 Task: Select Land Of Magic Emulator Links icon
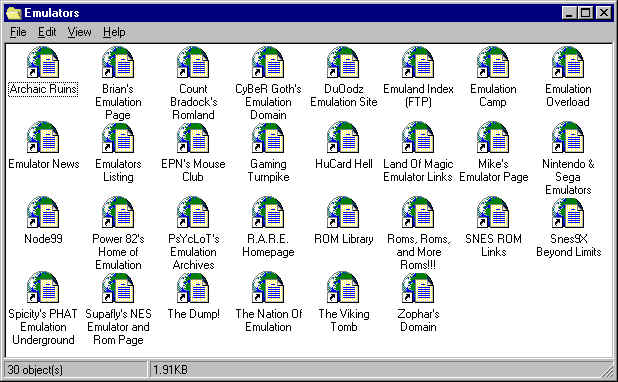tap(418, 137)
